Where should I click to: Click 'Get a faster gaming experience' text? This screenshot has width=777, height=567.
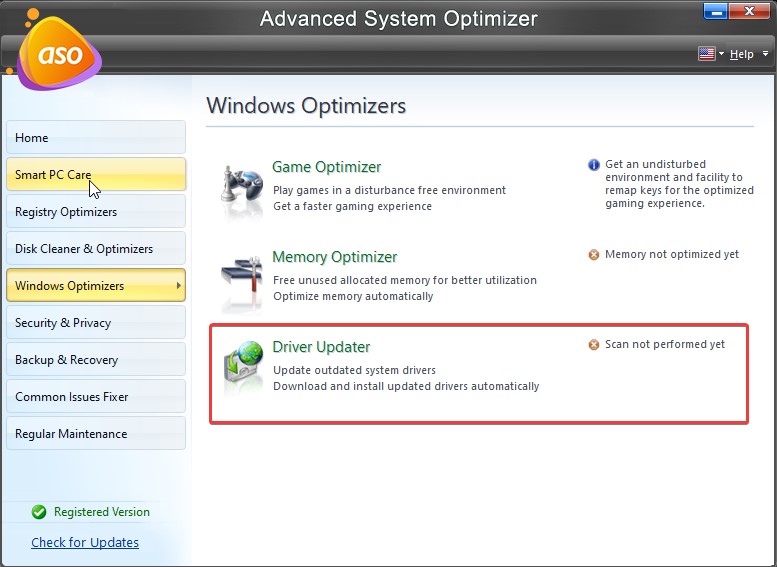pyautogui.click(x=352, y=206)
